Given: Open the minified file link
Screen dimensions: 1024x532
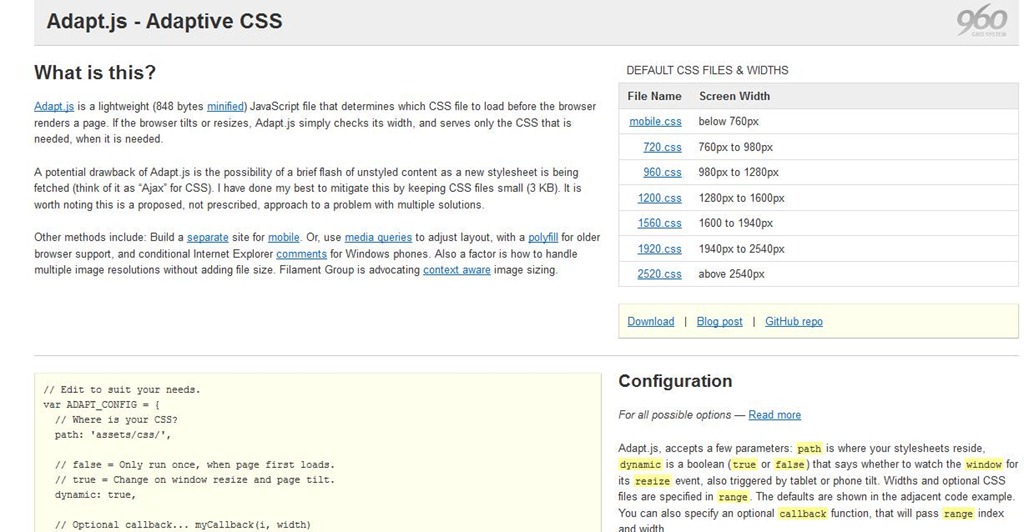Looking at the screenshot, I should (x=225, y=106).
